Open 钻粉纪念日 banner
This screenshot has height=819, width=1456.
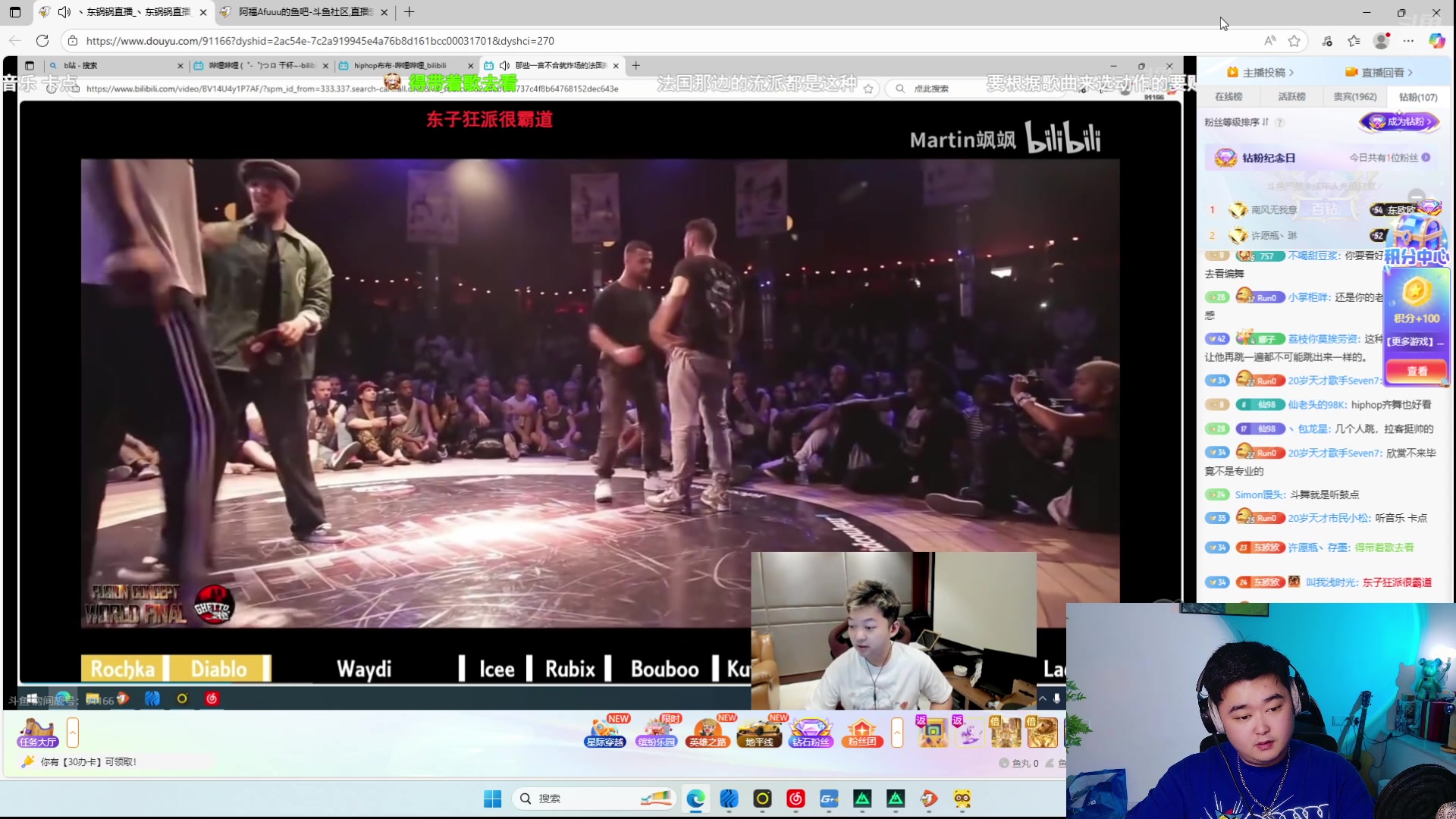point(1323,158)
